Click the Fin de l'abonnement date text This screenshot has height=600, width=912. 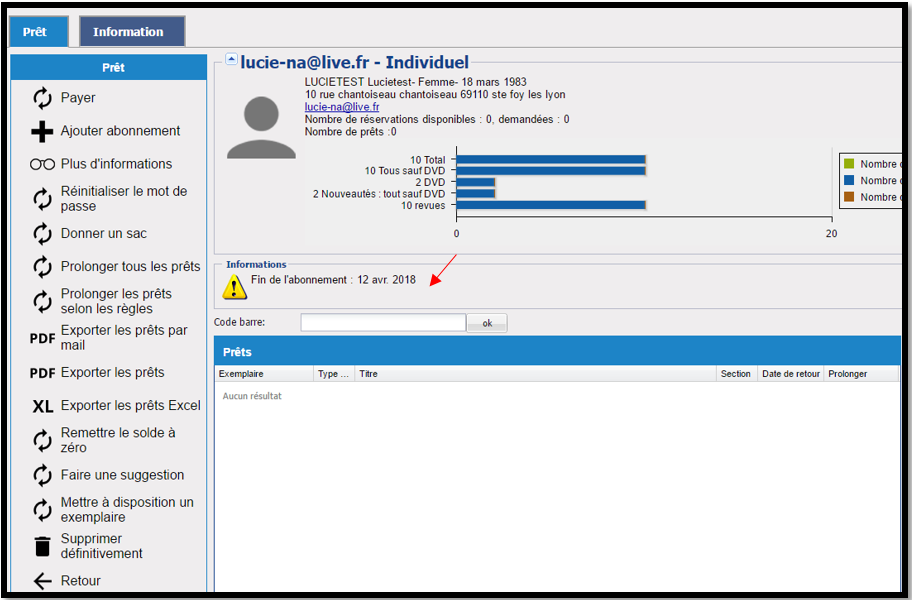pyautogui.click(x=333, y=280)
